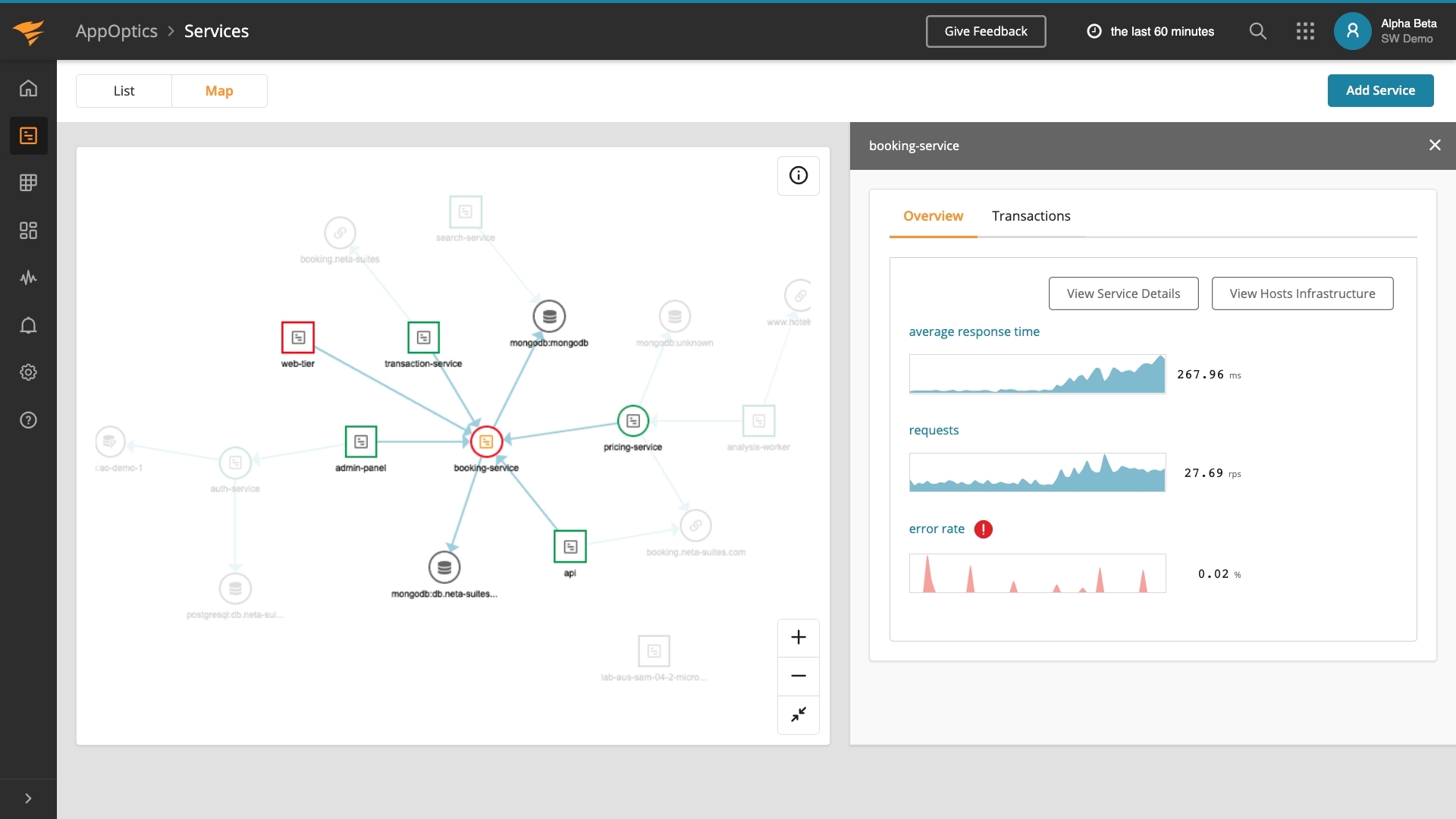
Task: Select the faded search-service node
Action: pyautogui.click(x=466, y=212)
